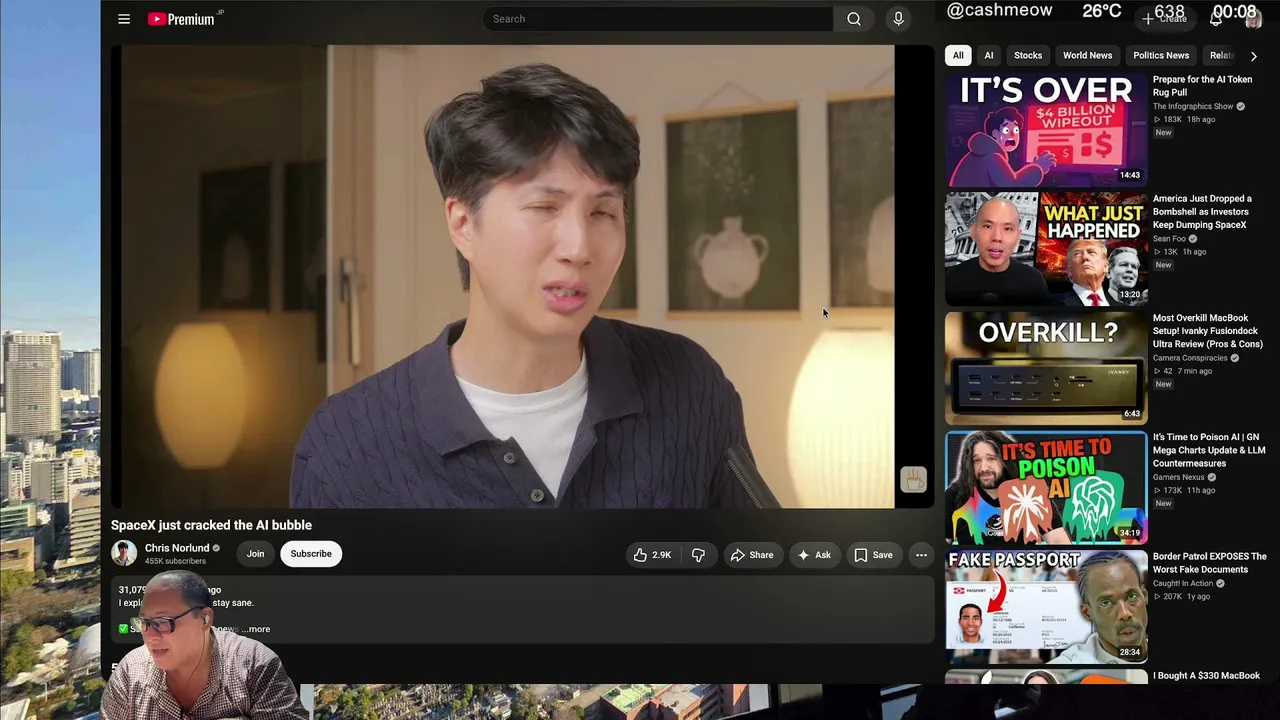The height and width of the screenshot is (720, 1280).
Task: Select the 'All' filter chip
Action: (958, 56)
